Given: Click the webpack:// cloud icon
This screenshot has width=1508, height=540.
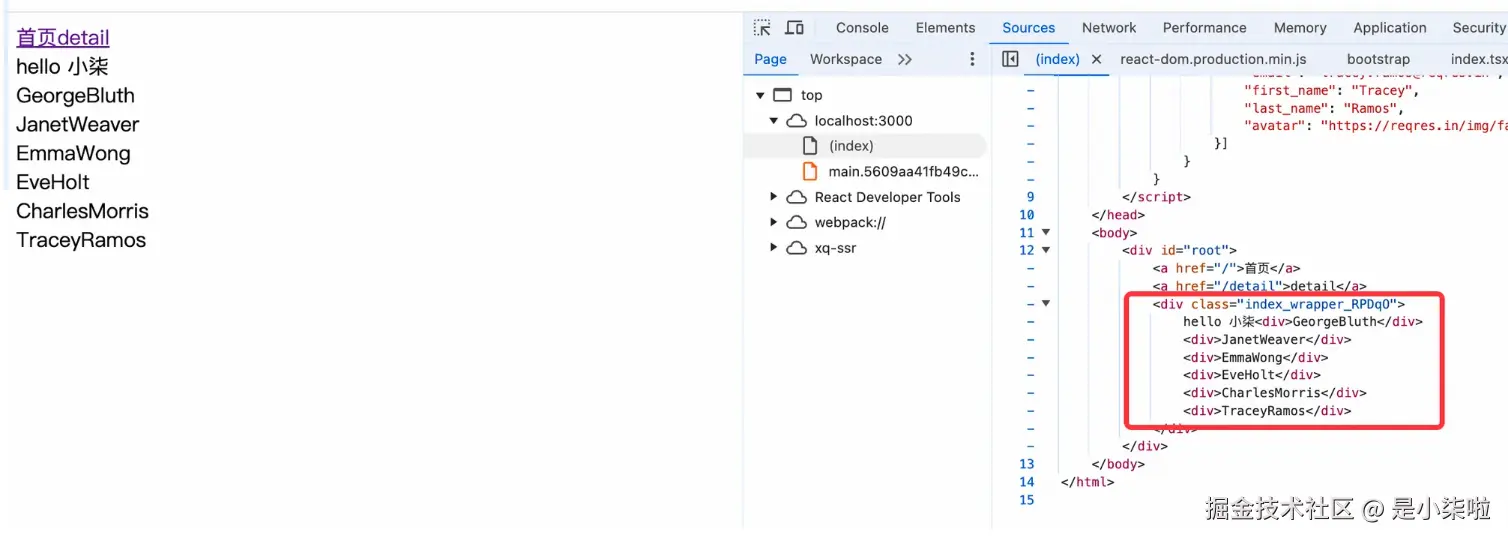Looking at the screenshot, I should click(x=796, y=222).
